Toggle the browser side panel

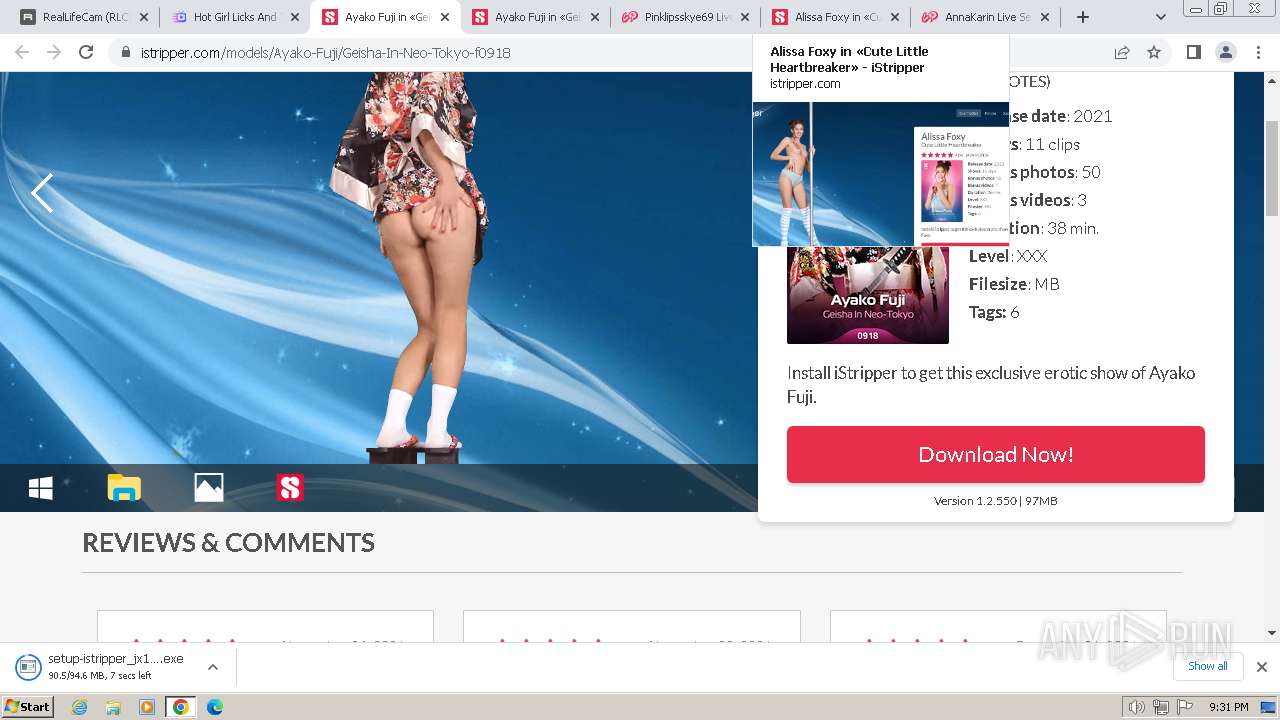click(x=1193, y=52)
